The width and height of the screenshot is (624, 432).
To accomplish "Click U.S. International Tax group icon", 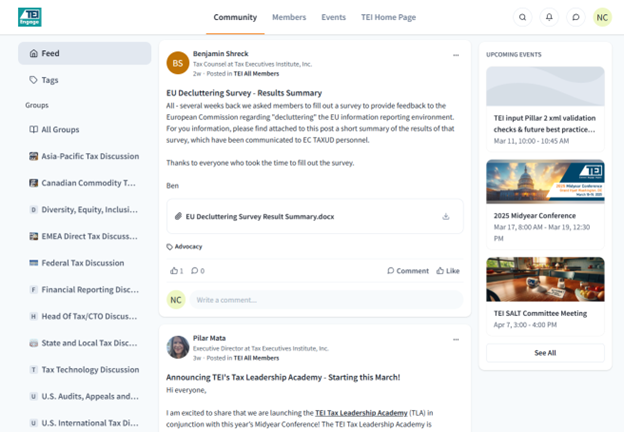I will pos(33,423).
